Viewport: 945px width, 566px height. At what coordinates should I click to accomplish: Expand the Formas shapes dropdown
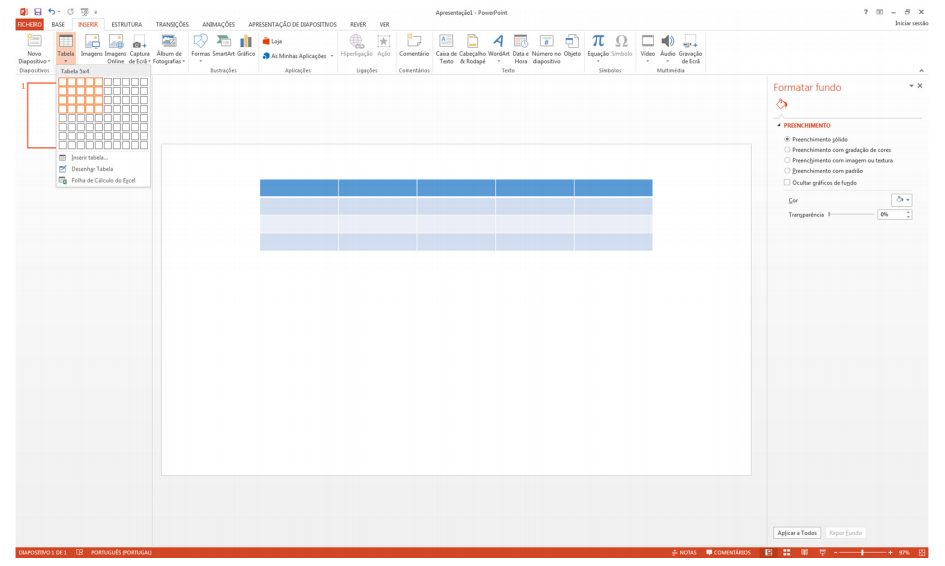pyautogui.click(x=201, y=61)
